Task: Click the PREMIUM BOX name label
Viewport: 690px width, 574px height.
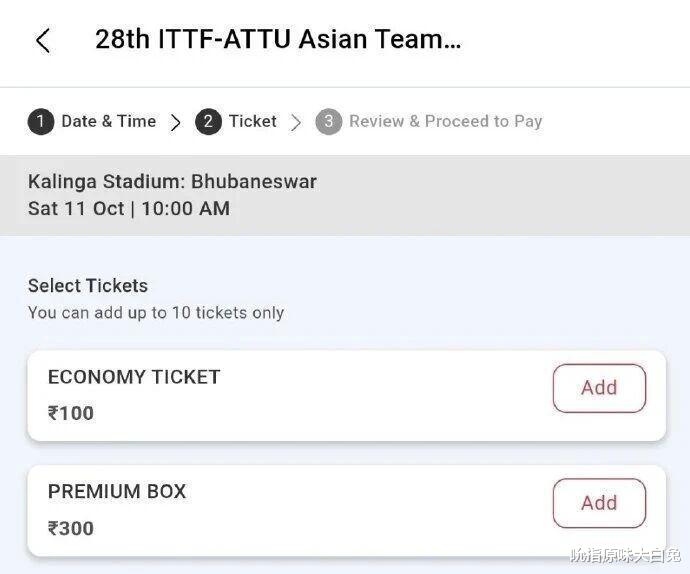Action: 117,492
